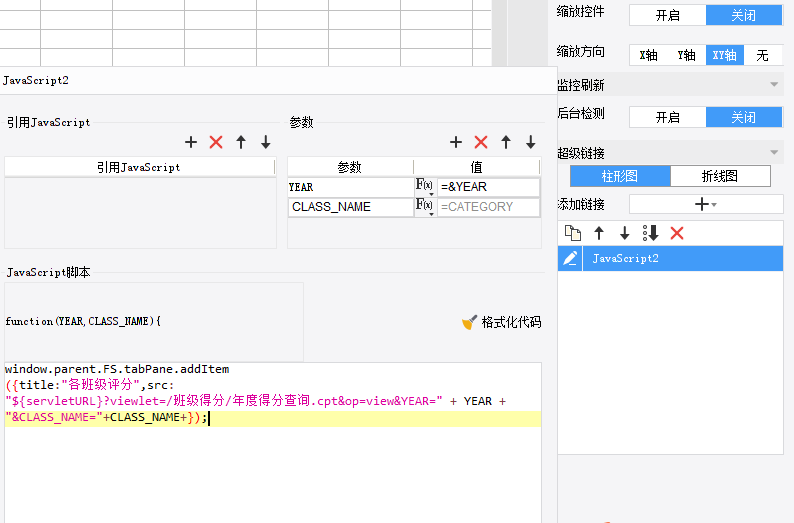Set zoom direction to 无
Screen dimensions: 794x523
[763, 55]
